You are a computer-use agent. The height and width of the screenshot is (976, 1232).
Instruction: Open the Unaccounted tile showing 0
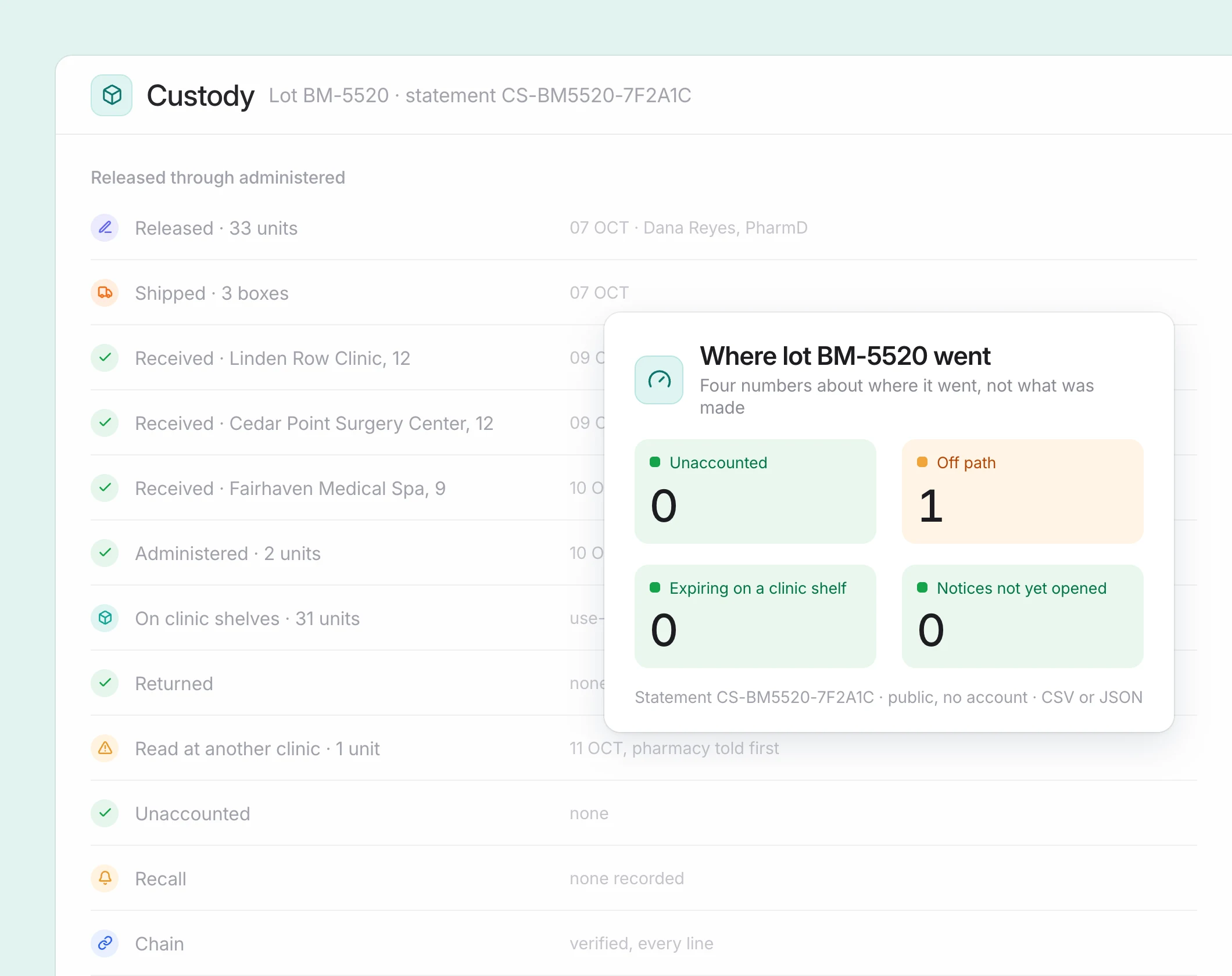coord(755,491)
